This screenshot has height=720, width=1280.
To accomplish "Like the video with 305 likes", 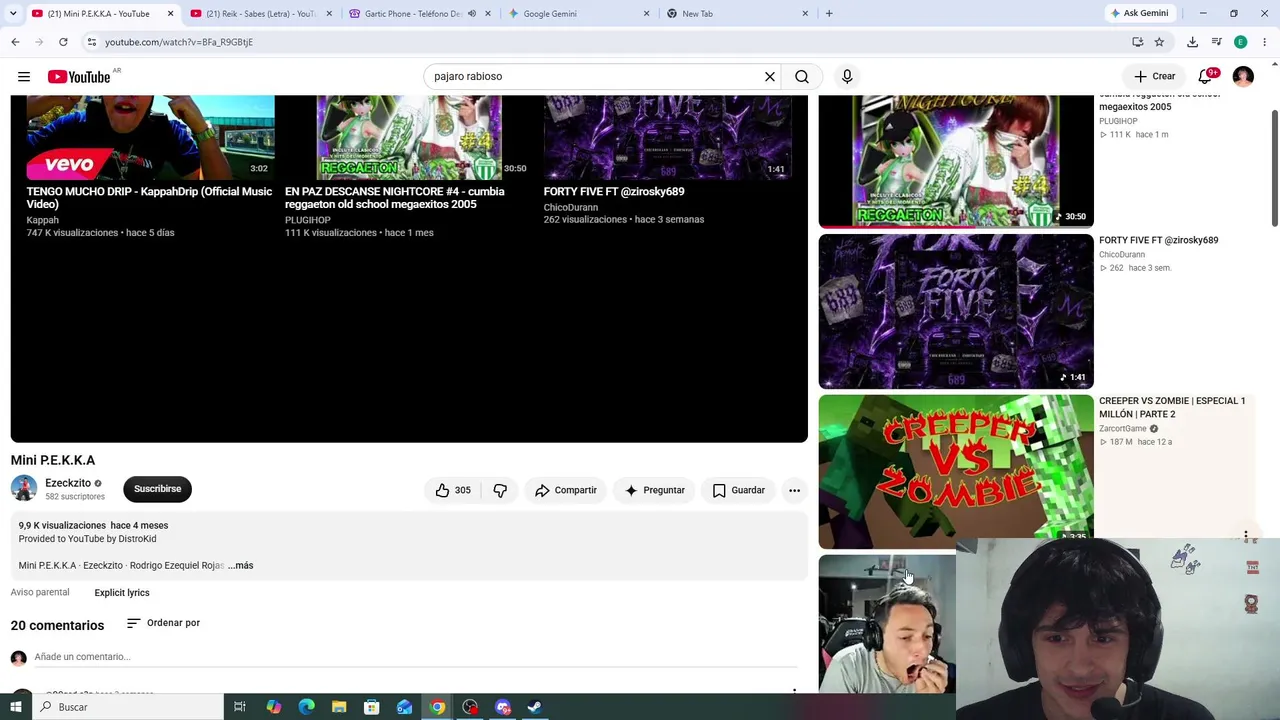I will (x=452, y=490).
